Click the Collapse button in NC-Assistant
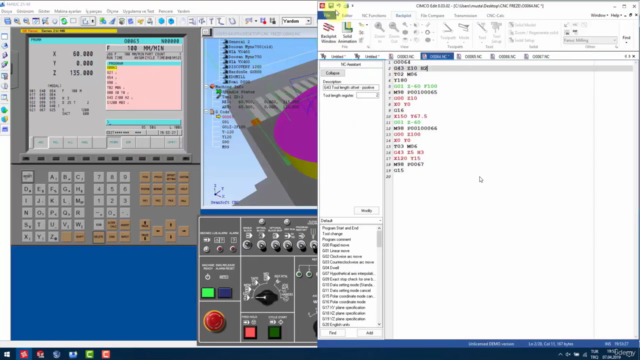The image size is (640, 360). click(x=333, y=73)
